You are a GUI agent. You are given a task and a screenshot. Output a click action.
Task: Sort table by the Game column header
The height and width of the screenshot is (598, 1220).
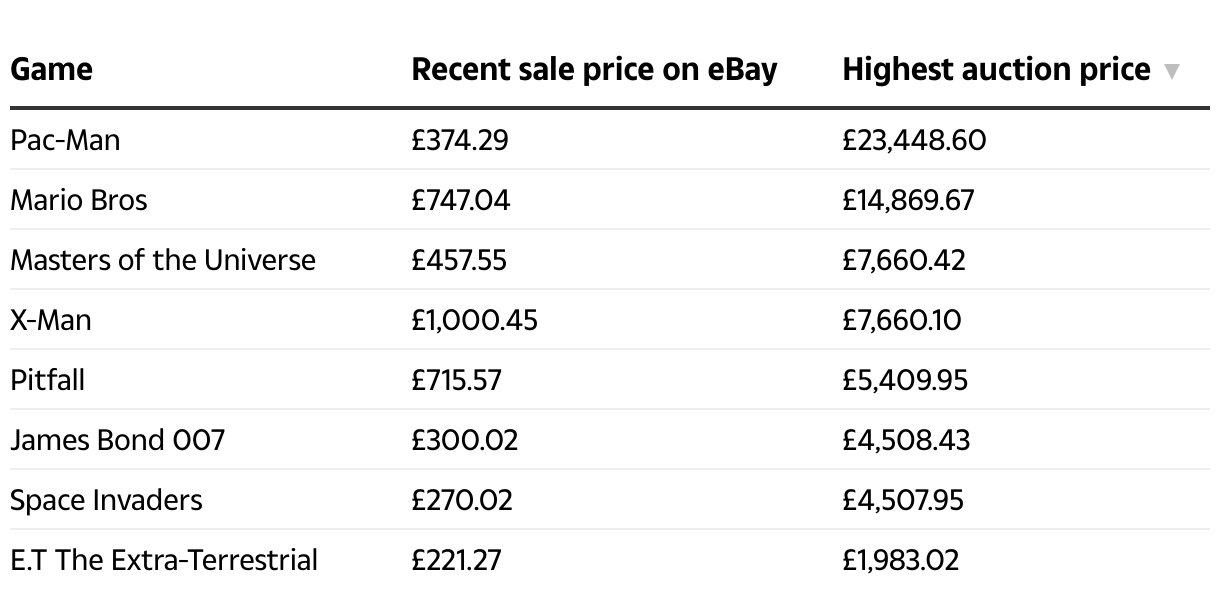point(51,69)
